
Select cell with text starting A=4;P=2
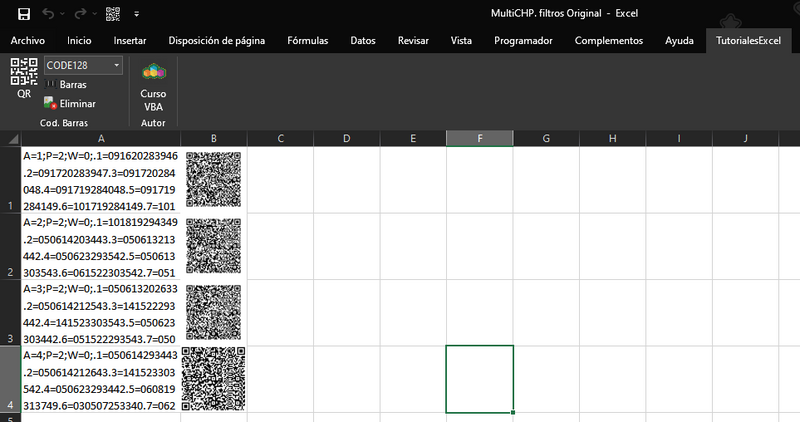click(x=101, y=379)
